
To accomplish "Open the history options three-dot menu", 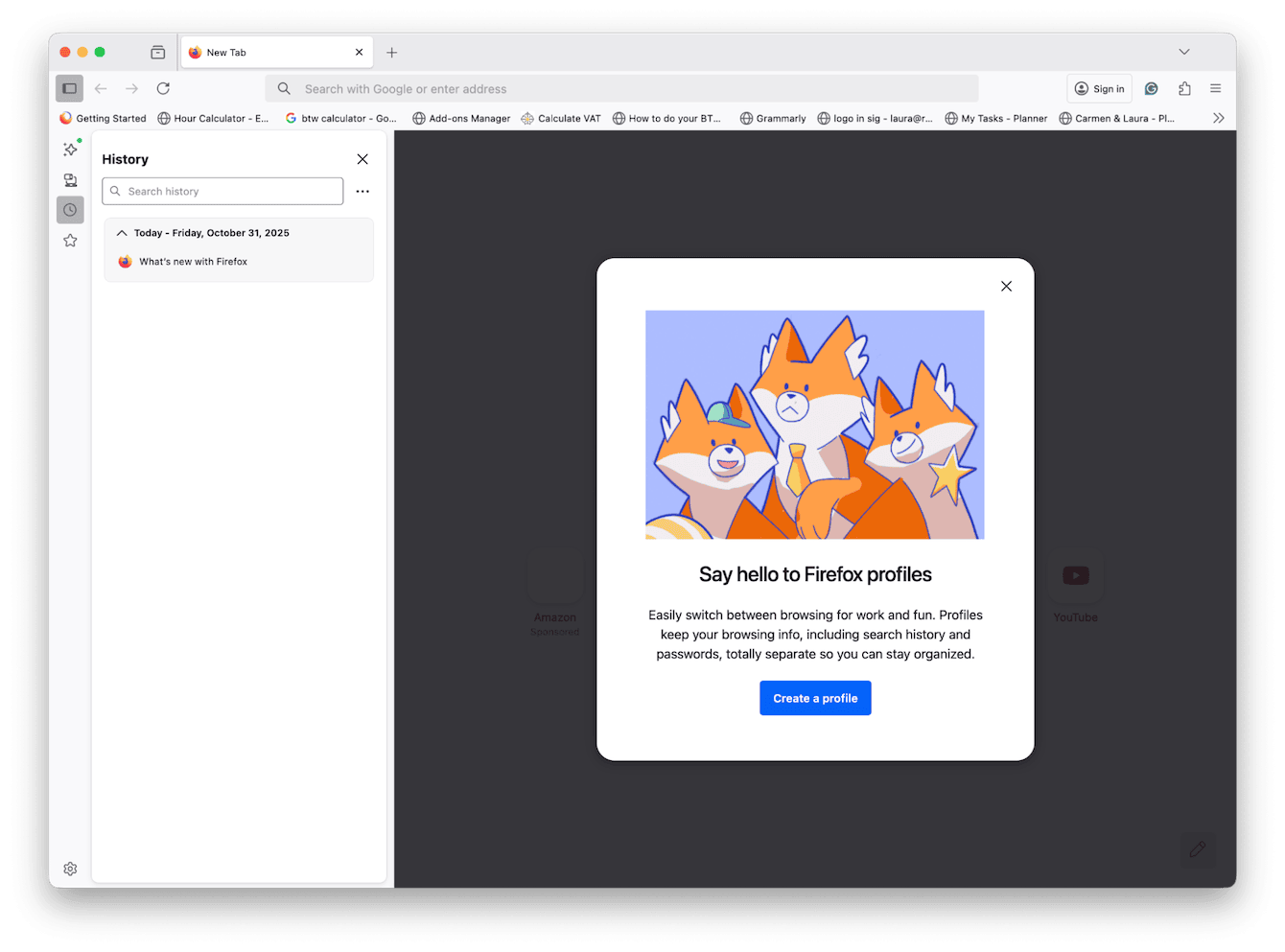I will coord(362,191).
